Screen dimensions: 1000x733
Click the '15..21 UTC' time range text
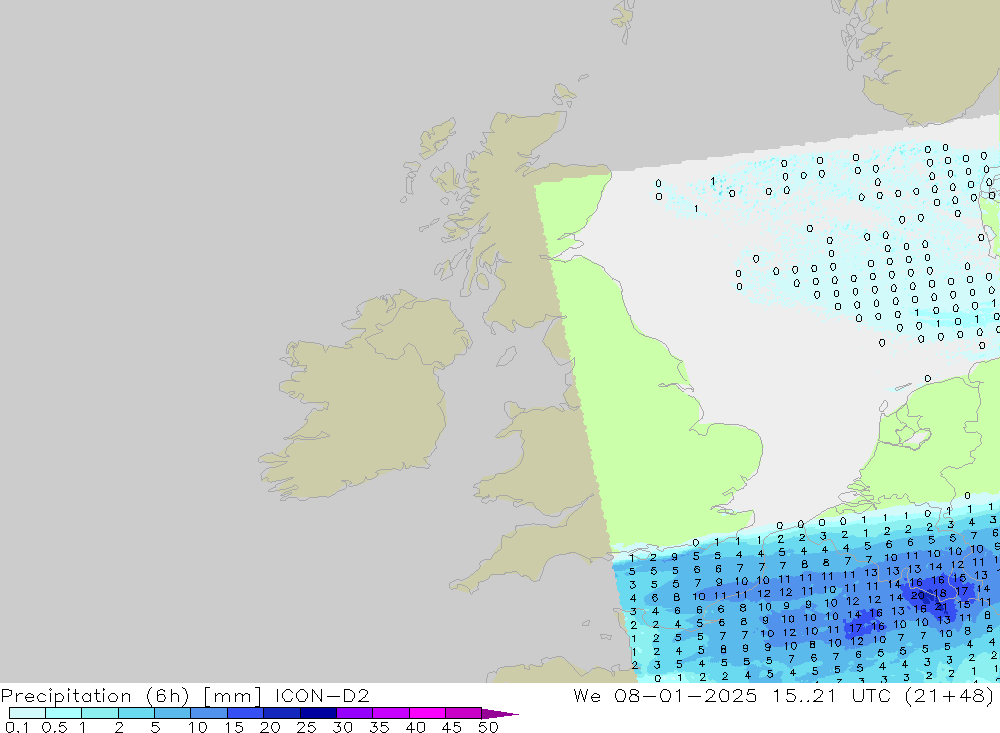[831, 695]
